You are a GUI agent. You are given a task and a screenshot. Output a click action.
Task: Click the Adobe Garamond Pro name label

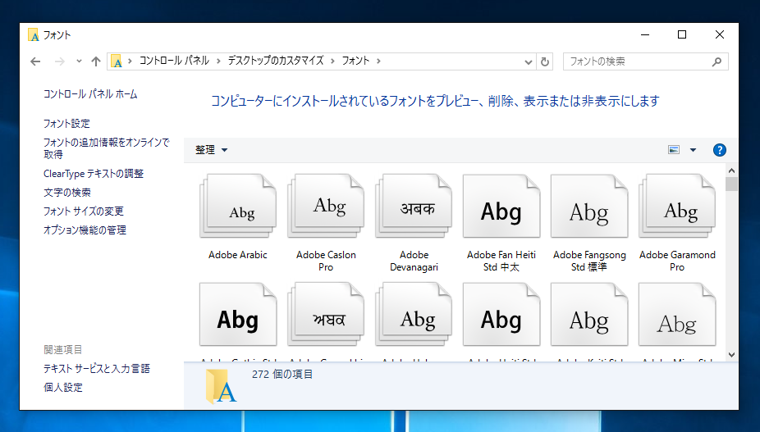tap(677, 261)
